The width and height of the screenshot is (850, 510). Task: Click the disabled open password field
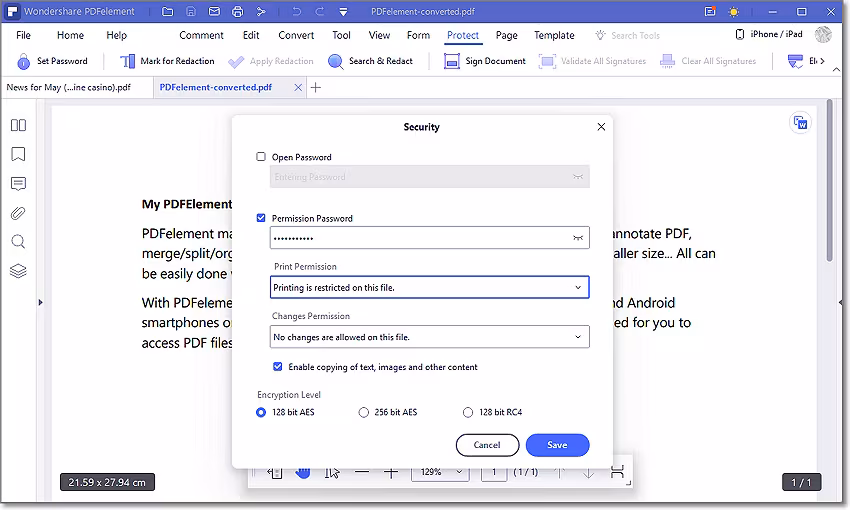tap(429, 177)
